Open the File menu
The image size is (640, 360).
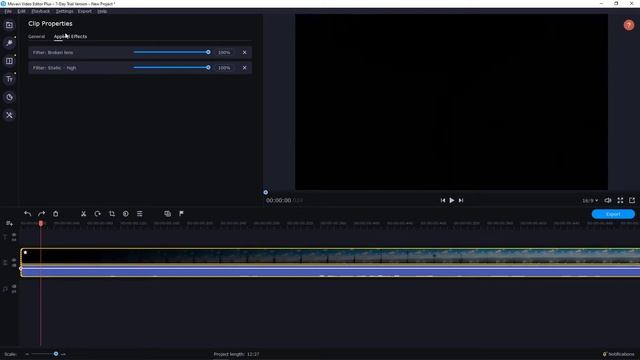pyautogui.click(x=8, y=11)
